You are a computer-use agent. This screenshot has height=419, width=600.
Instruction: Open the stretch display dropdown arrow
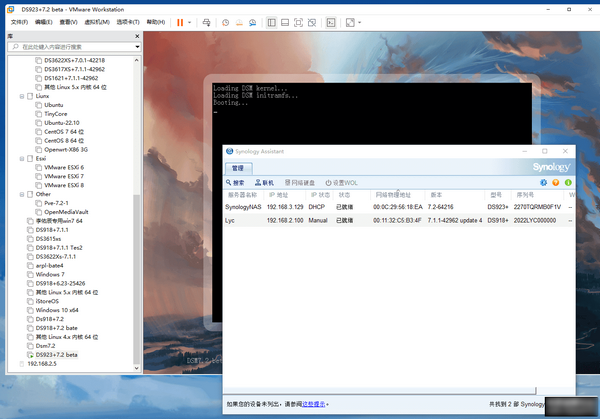[x=359, y=23]
